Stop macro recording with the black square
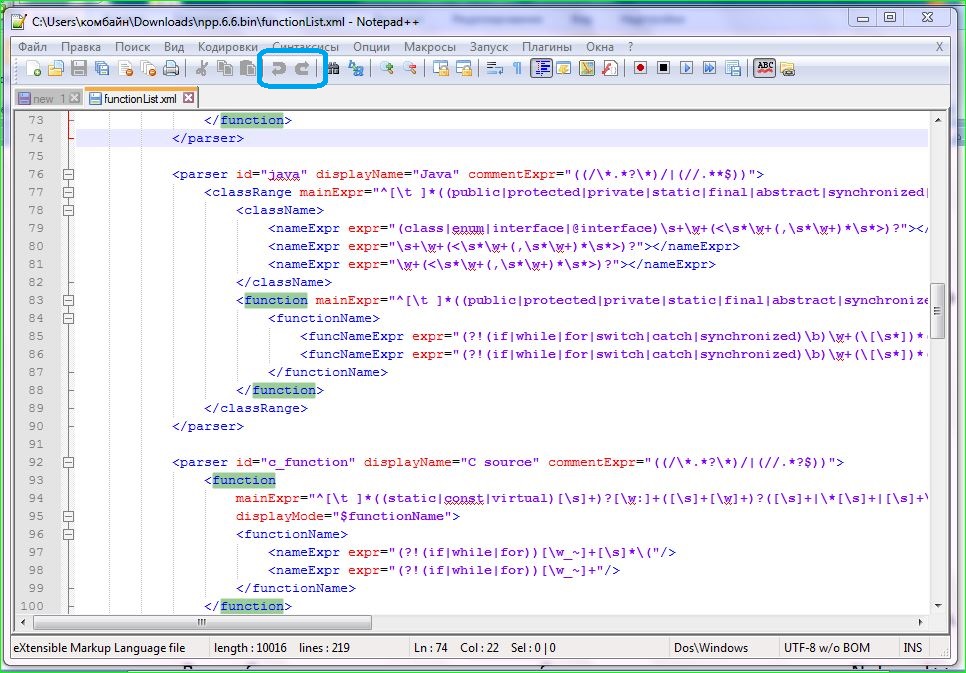This screenshot has width=966, height=673. click(x=664, y=68)
